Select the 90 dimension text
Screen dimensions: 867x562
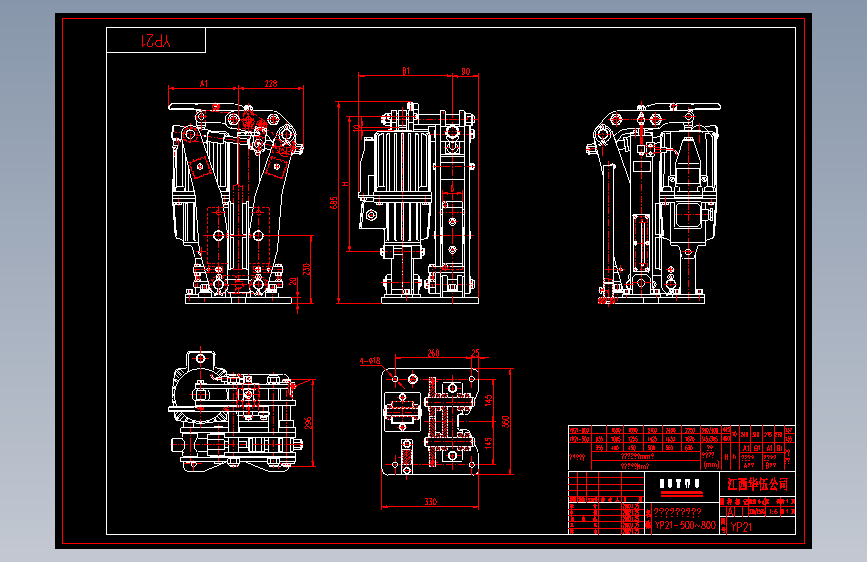tap(466, 71)
